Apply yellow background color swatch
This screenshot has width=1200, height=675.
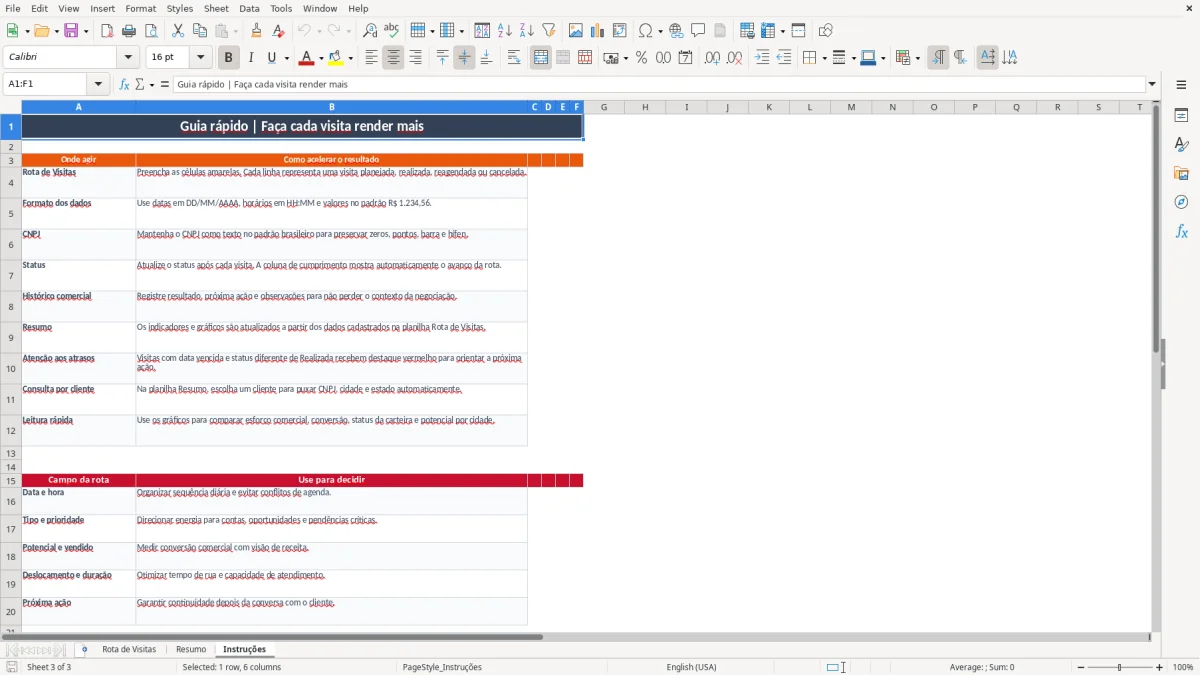[x=336, y=58]
